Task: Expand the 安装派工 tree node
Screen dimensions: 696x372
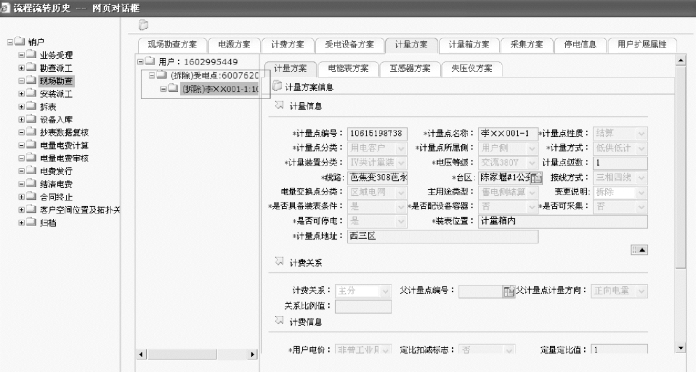Action: click(x=21, y=94)
